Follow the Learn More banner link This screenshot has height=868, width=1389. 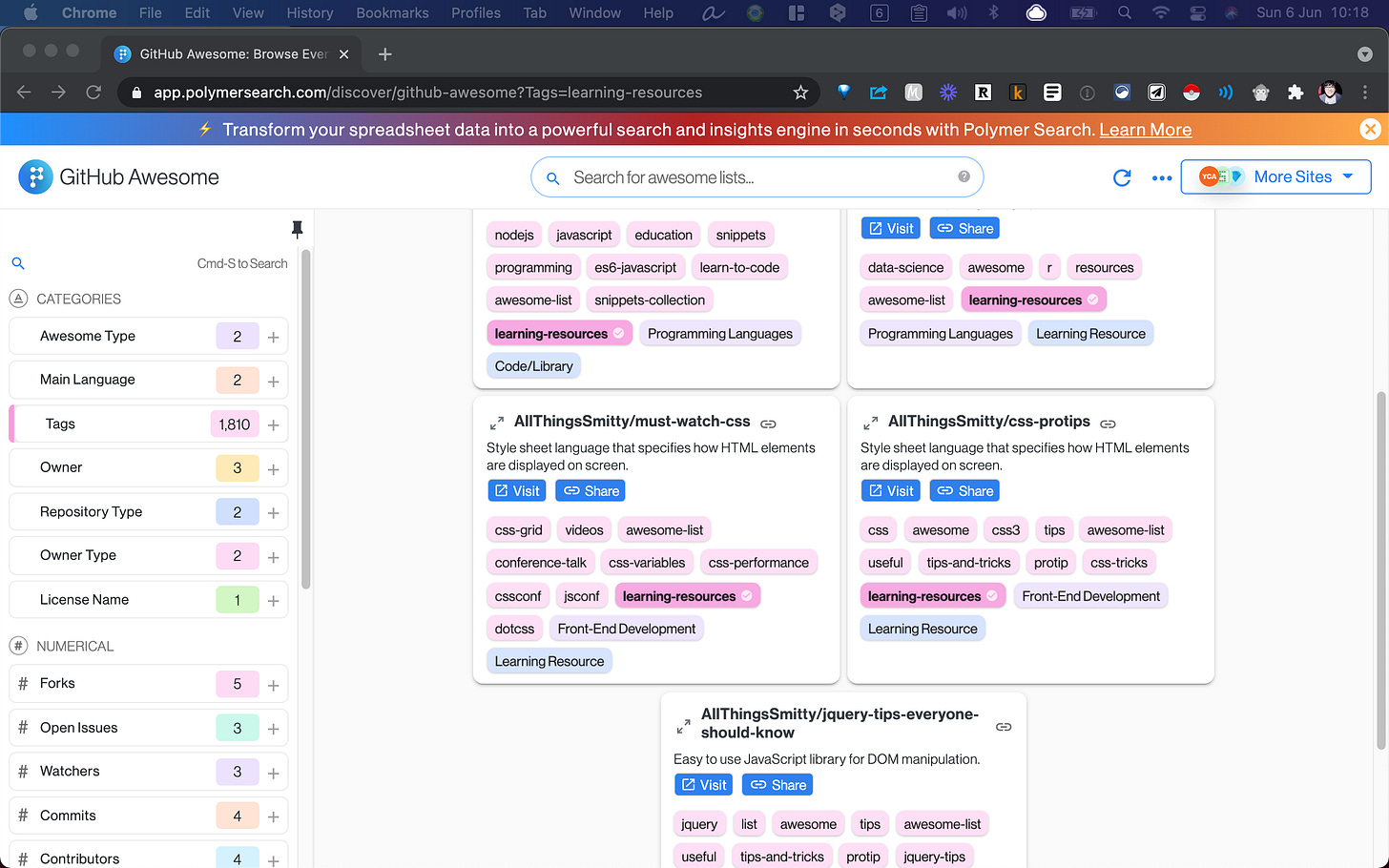(x=1145, y=130)
